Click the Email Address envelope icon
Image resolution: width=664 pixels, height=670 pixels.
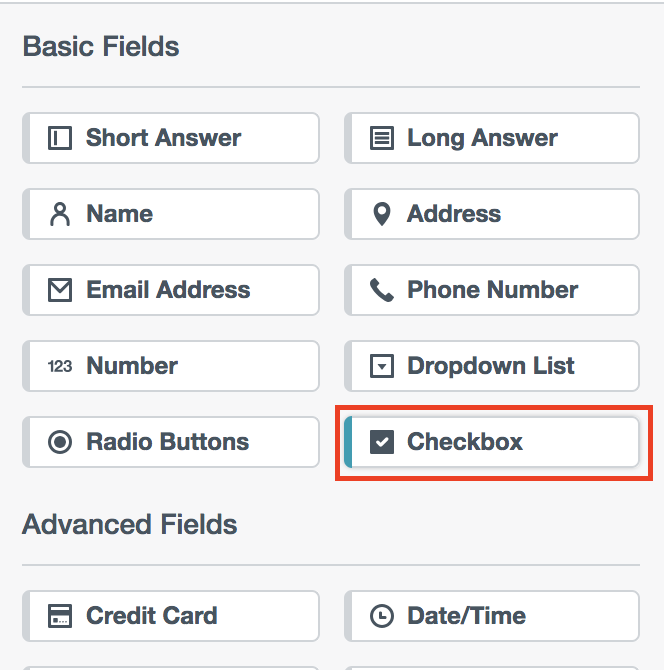pyautogui.click(x=60, y=290)
